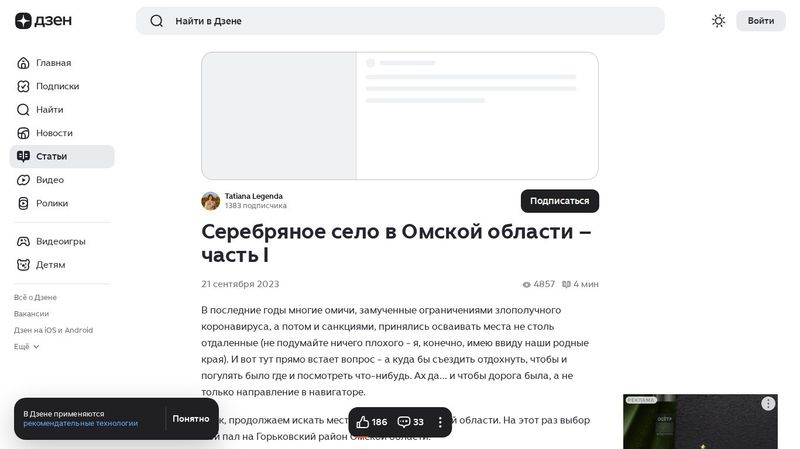
Task: Subscribe with the 'Подписаться' button
Action: coord(559,201)
